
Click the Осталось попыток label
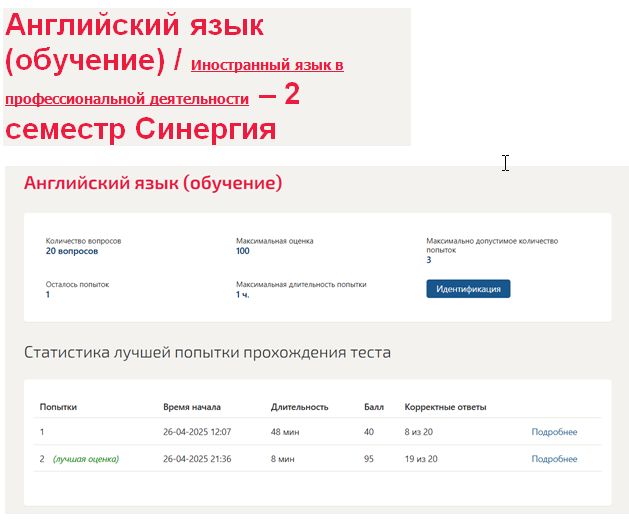(77, 284)
